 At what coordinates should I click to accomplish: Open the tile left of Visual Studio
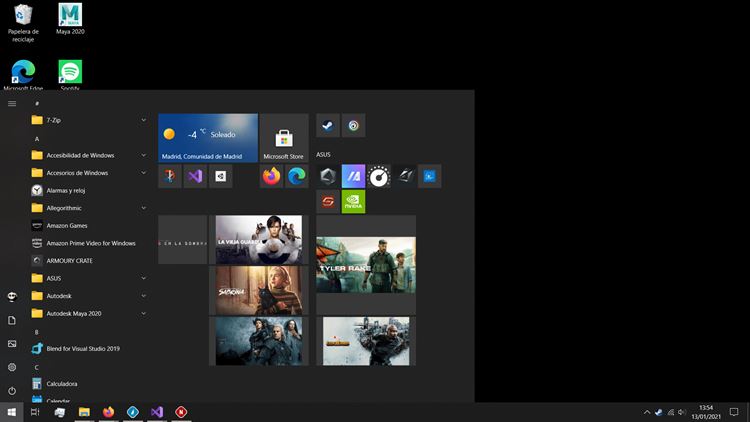[170, 176]
